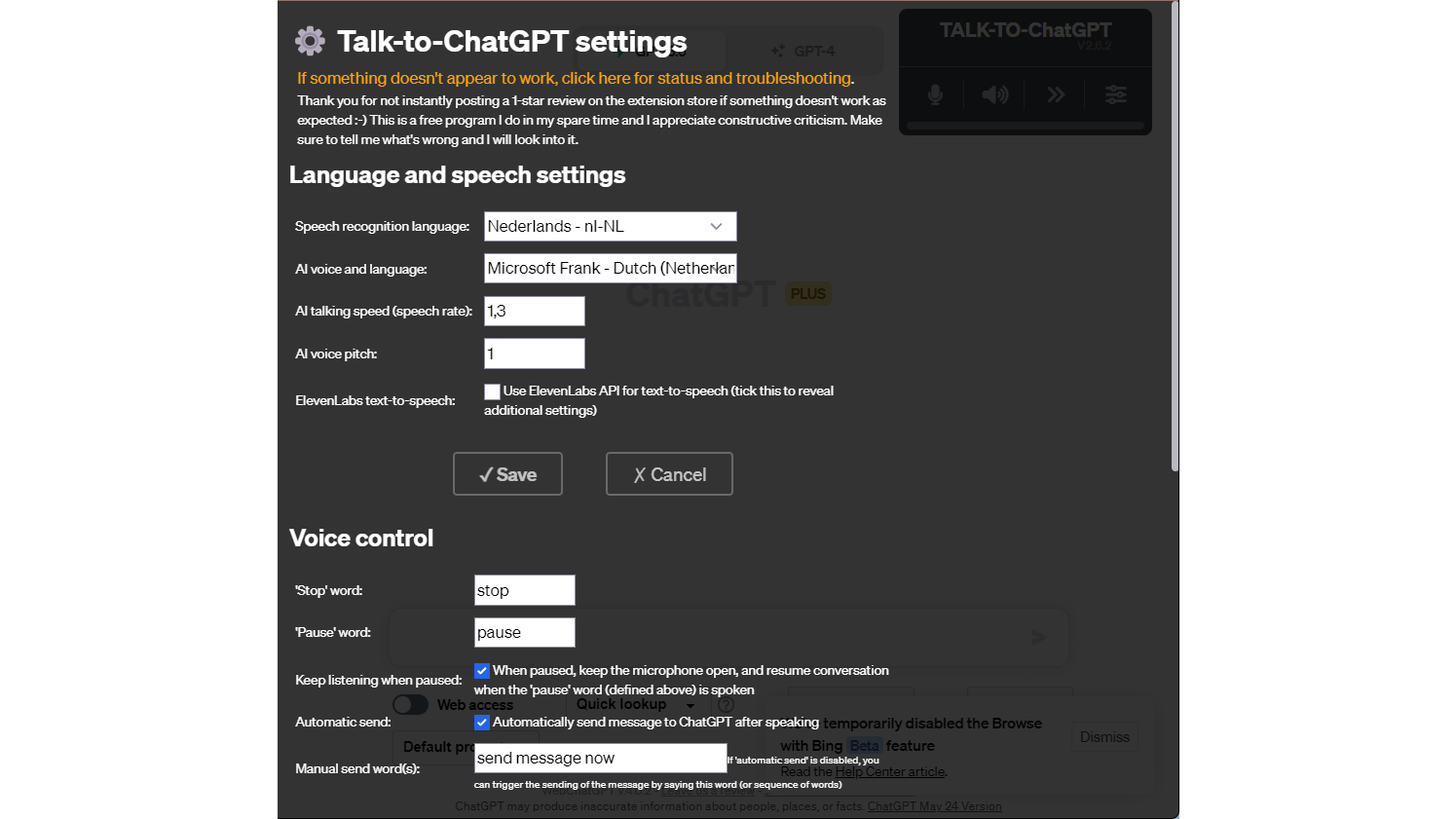Click the 'Language and speech settings' heading

tap(458, 175)
